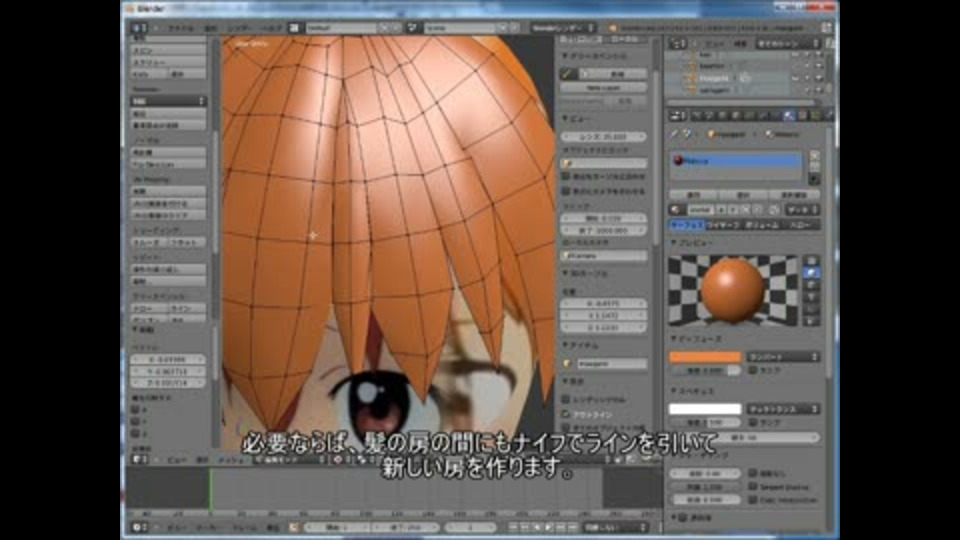Open the Object Constraints properties tab icon
Image resolution: width=960 pixels, height=540 pixels.
point(749,115)
